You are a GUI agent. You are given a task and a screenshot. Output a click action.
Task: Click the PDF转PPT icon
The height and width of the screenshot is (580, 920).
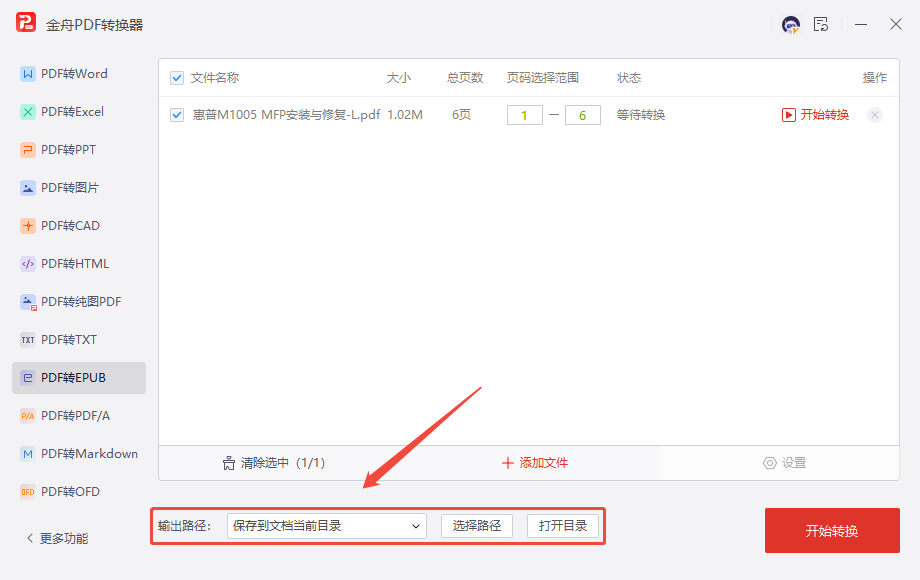click(28, 150)
